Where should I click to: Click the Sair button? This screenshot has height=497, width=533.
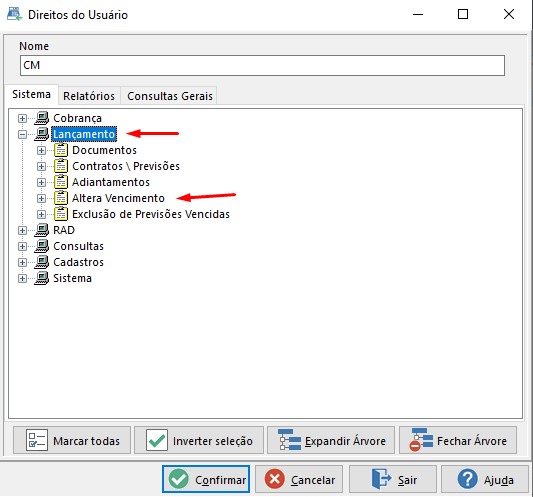tap(393, 479)
